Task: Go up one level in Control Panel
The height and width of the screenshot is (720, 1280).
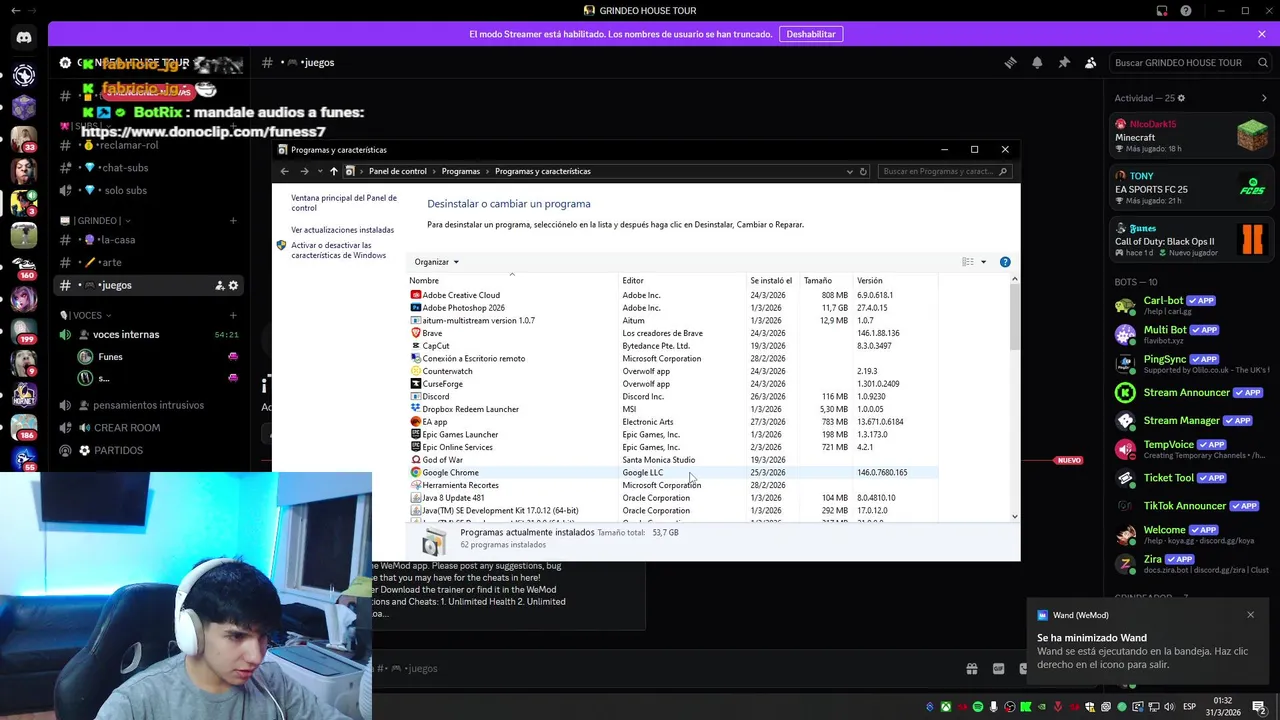Action: pos(334,171)
